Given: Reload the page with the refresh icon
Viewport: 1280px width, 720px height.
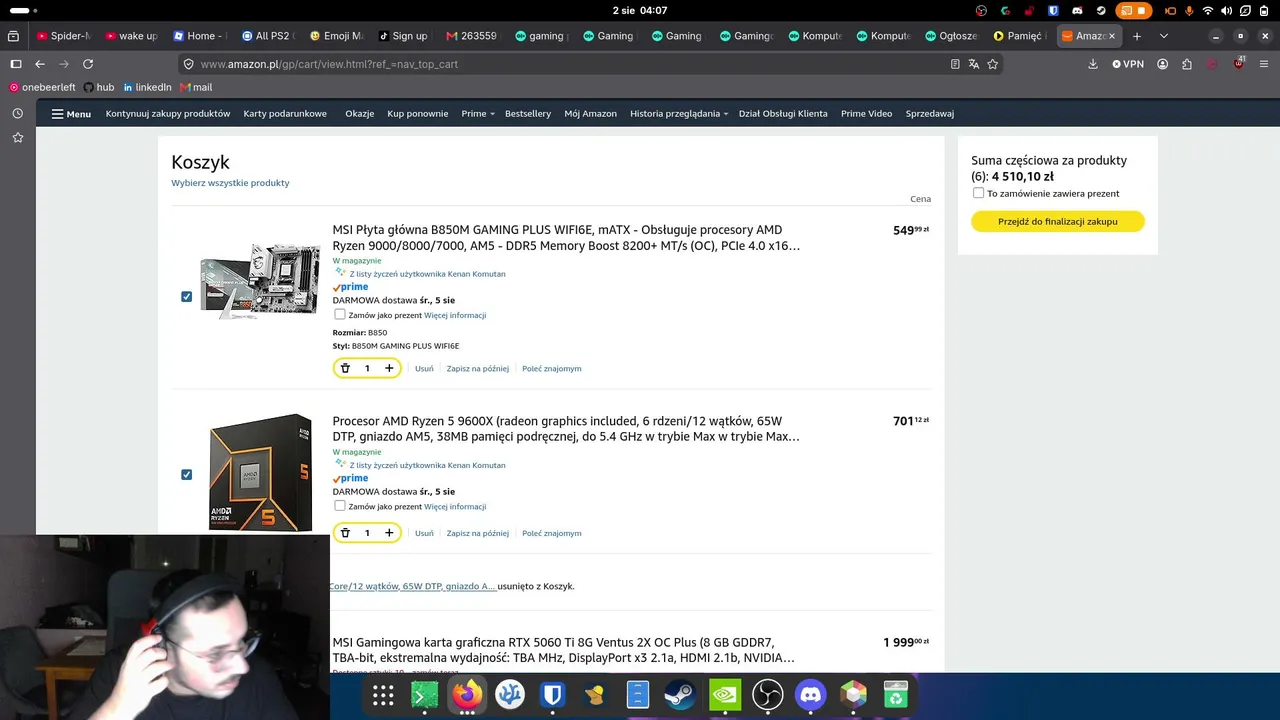Looking at the screenshot, I should [88, 64].
